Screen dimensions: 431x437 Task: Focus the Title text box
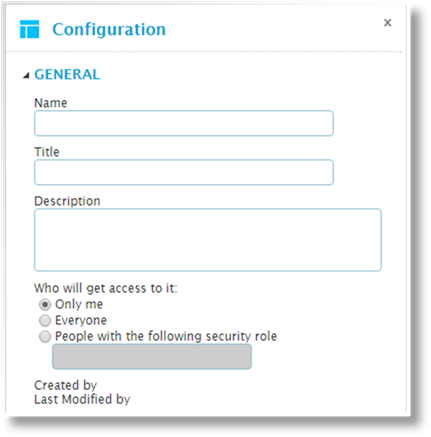point(184,172)
